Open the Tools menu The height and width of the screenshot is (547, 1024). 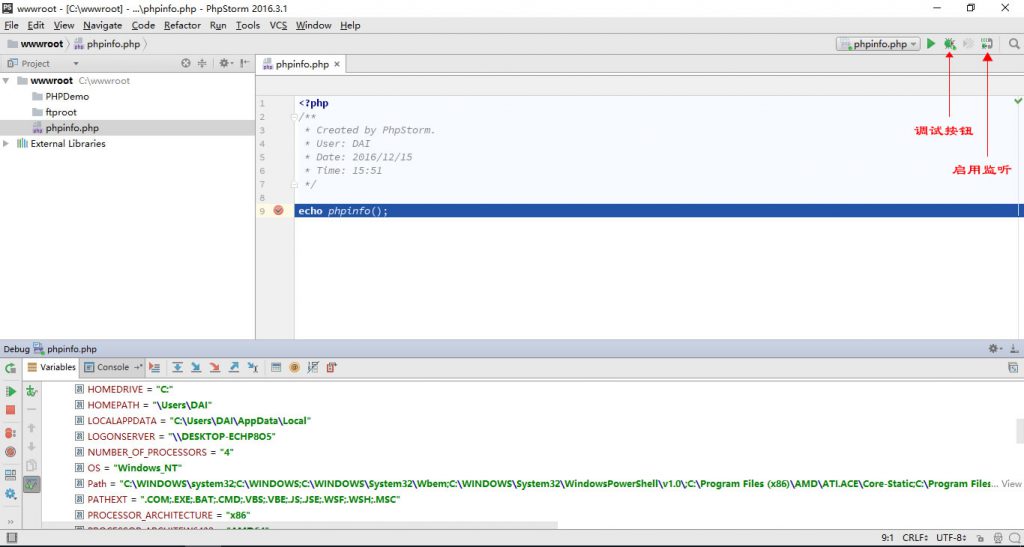(x=248, y=25)
